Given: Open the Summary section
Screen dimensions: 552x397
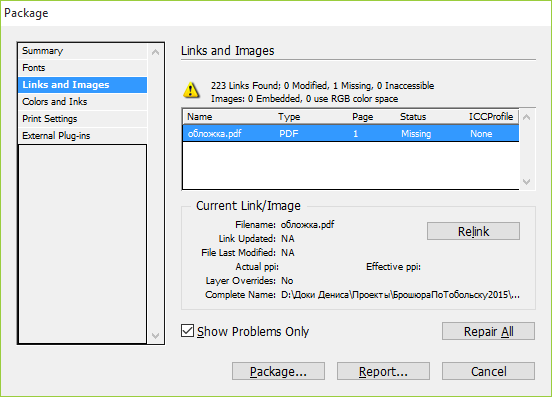Looking at the screenshot, I should 82,51.
